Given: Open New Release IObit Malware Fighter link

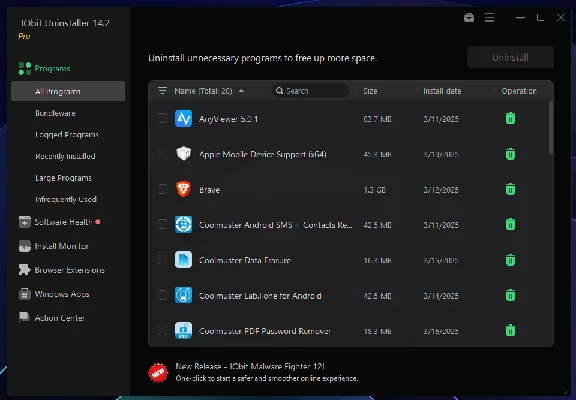Looking at the screenshot, I should pos(250,366).
